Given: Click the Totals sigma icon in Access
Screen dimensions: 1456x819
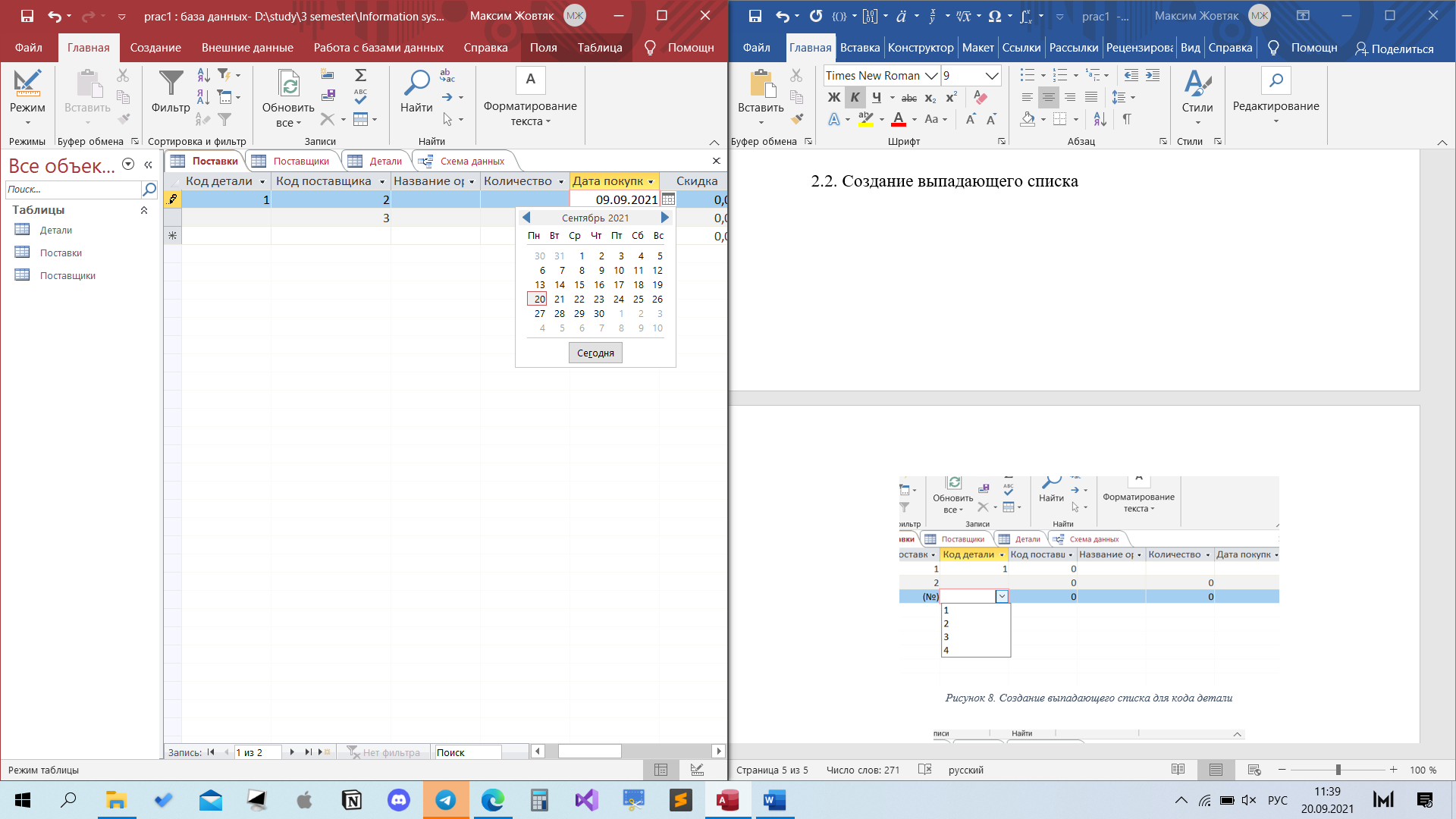Looking at the screenshot, I should pyautogui.click(x=361, y=75).
